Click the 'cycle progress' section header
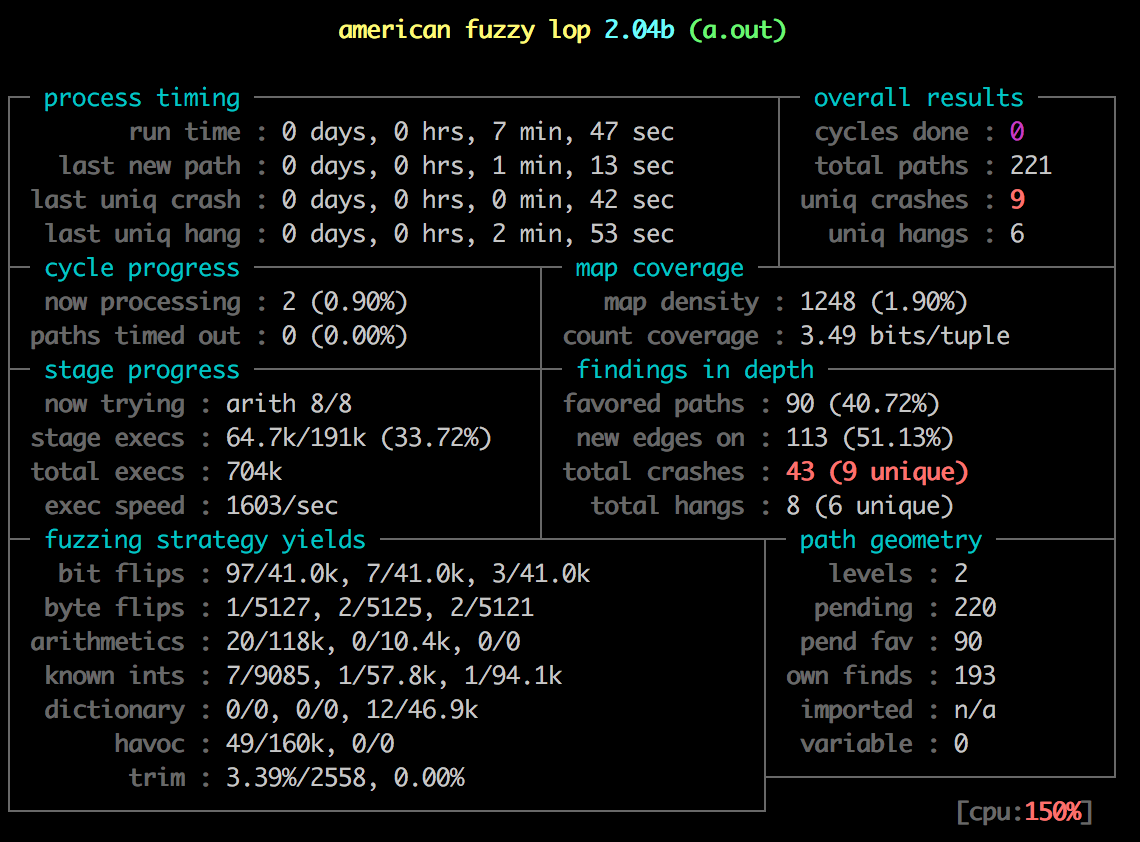This screenshot has height=842, width=1140. [142, 269]
